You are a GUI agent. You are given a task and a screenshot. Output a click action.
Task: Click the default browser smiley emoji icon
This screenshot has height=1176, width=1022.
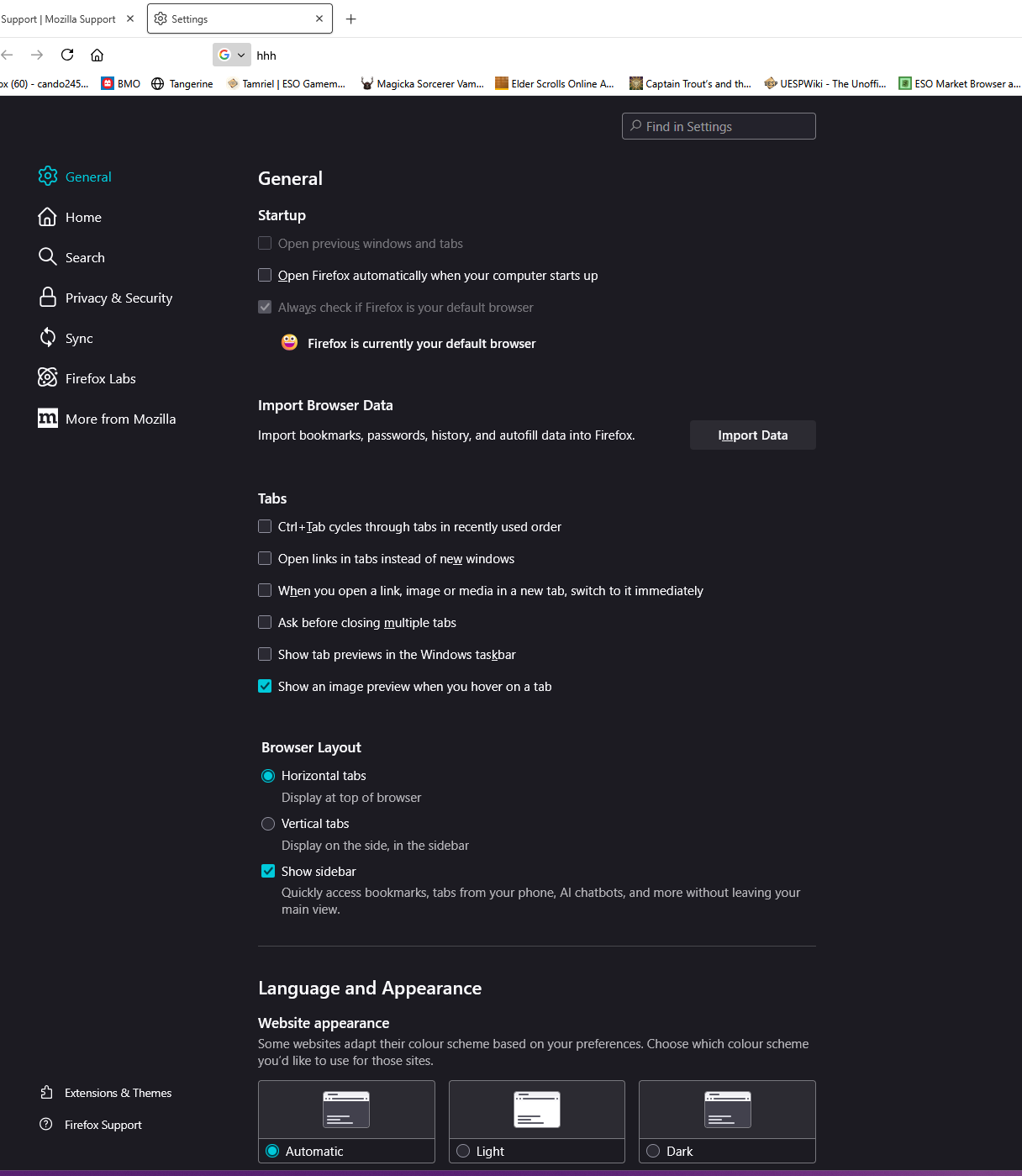290,342
